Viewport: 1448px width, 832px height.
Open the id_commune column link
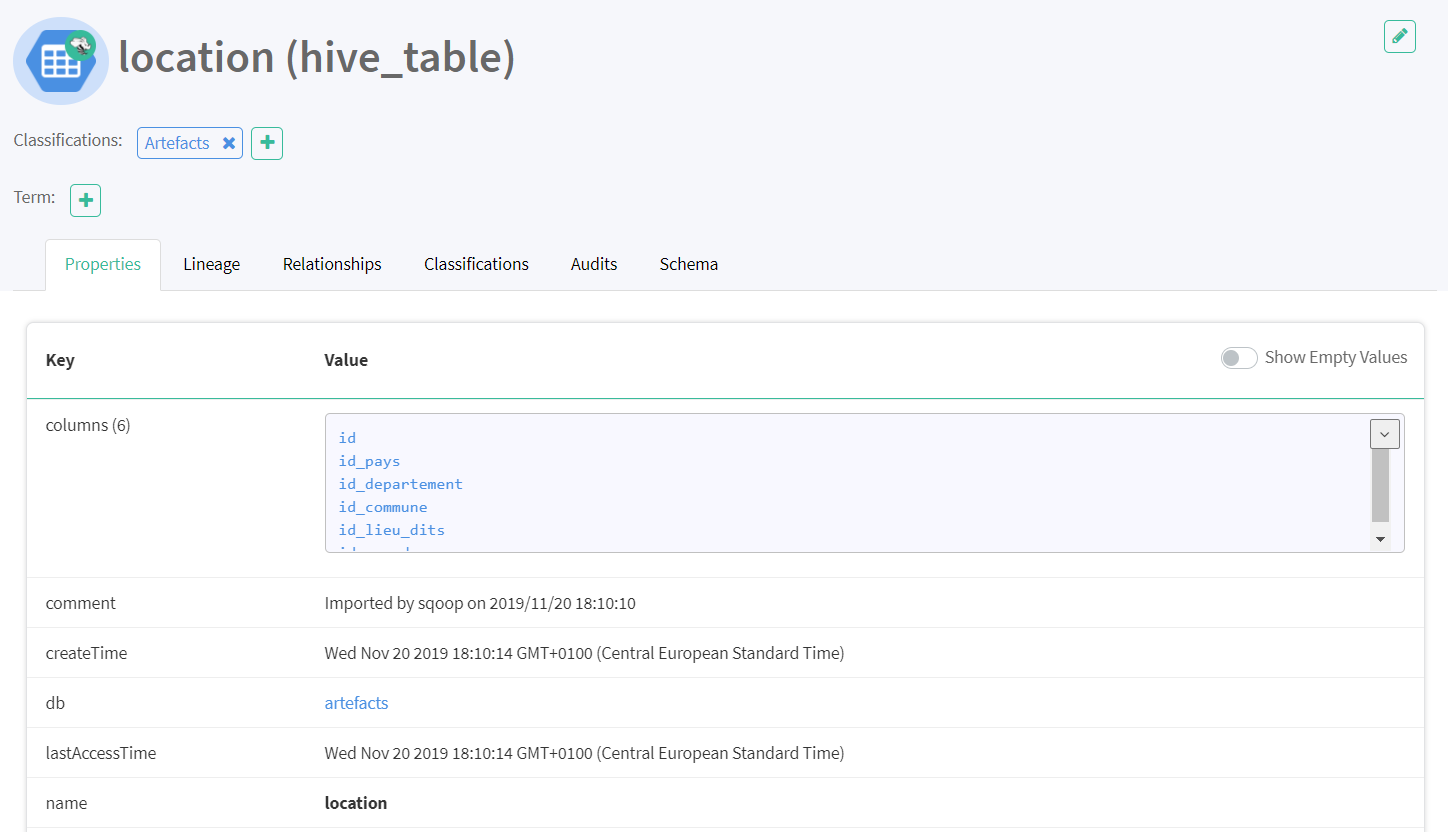[x=383, y=507]
